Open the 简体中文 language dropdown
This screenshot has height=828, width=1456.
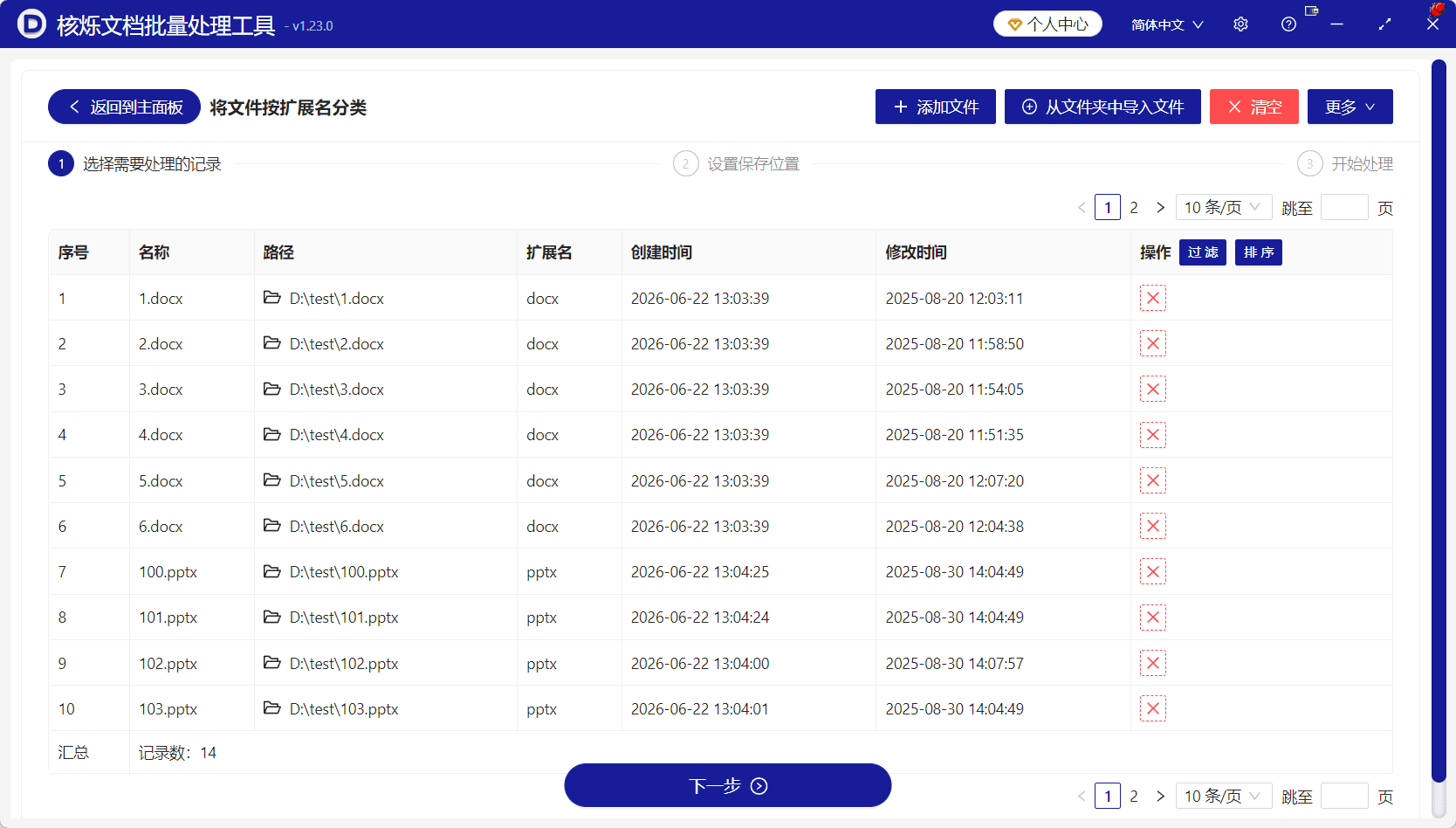pyautogui.click(x=1167, y=24)
